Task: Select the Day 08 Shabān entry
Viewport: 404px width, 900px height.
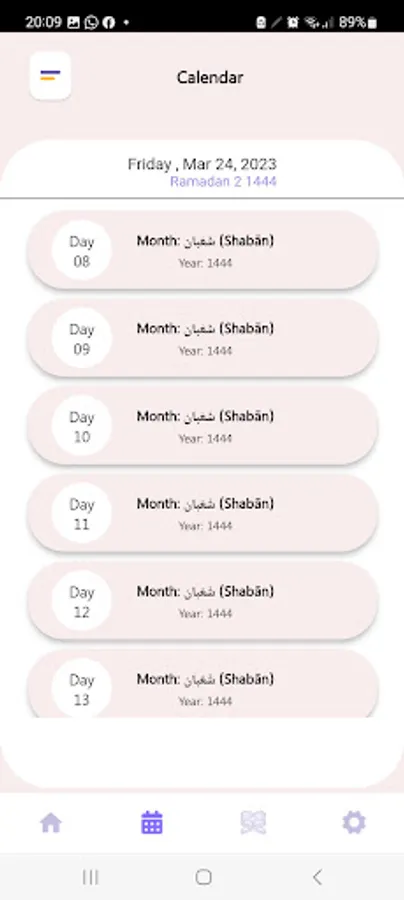Action: 203,250
